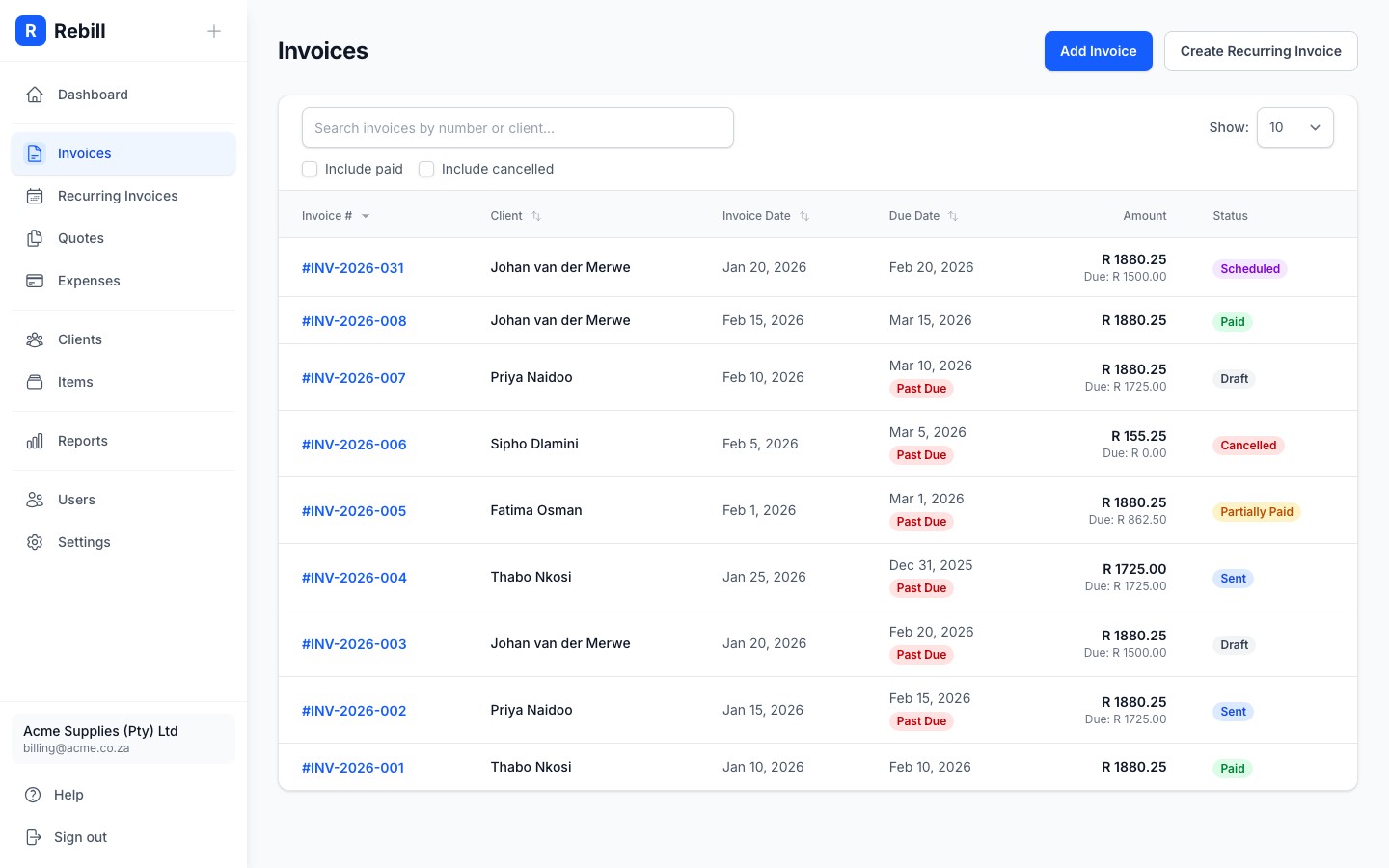Open the Clients people icon
The height and width of the screenshot is (868, 1389).
35,339
